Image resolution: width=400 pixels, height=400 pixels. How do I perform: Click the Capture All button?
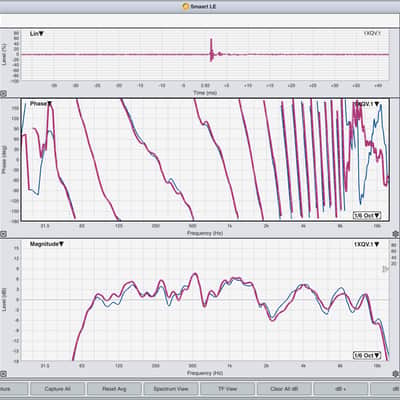point(57,389)
